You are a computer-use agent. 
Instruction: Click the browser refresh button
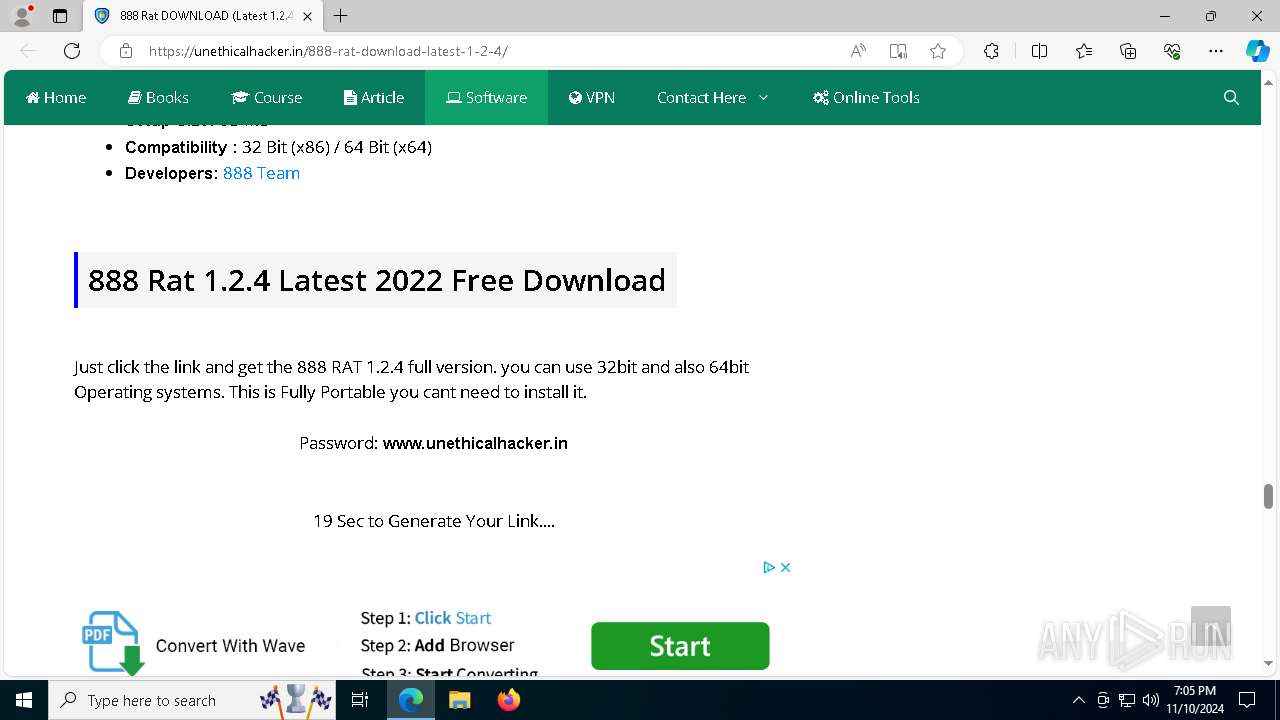click(x=72, y=51)
